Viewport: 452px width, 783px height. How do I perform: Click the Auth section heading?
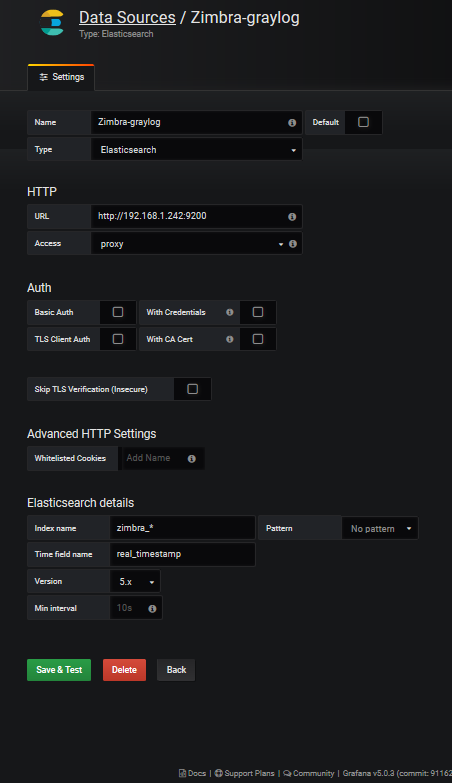[x=39, y=288]
